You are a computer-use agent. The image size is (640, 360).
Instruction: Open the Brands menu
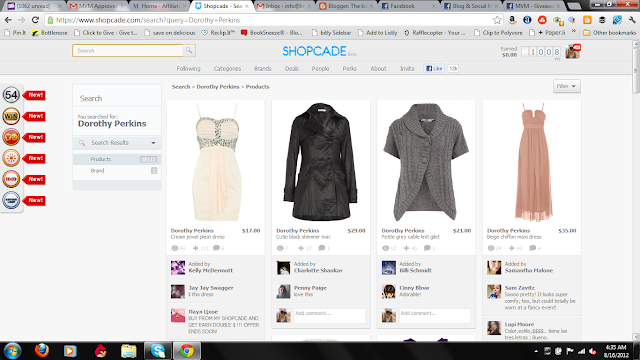tap(262, 69)
